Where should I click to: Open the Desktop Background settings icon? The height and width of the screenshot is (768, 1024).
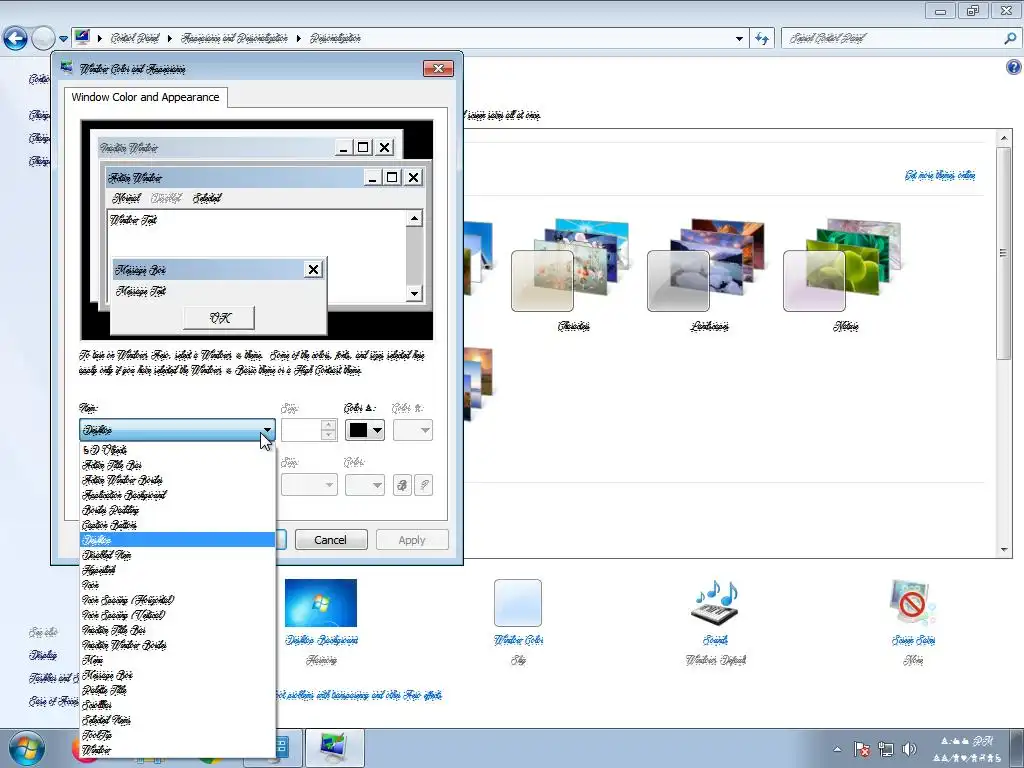pyautogui.click(x=321, y=603)
